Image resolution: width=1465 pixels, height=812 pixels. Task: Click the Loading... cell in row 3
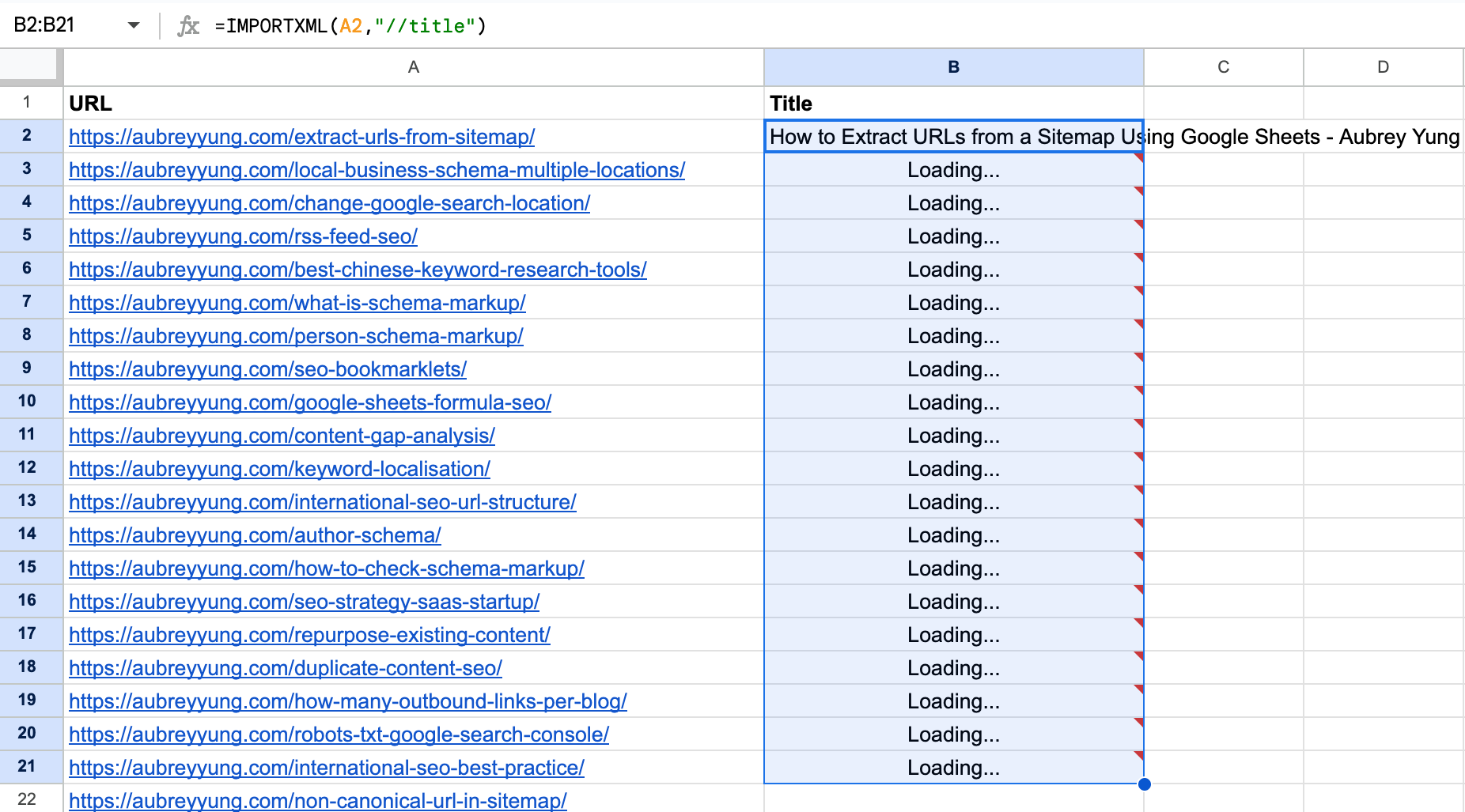(x=954, y=170)
